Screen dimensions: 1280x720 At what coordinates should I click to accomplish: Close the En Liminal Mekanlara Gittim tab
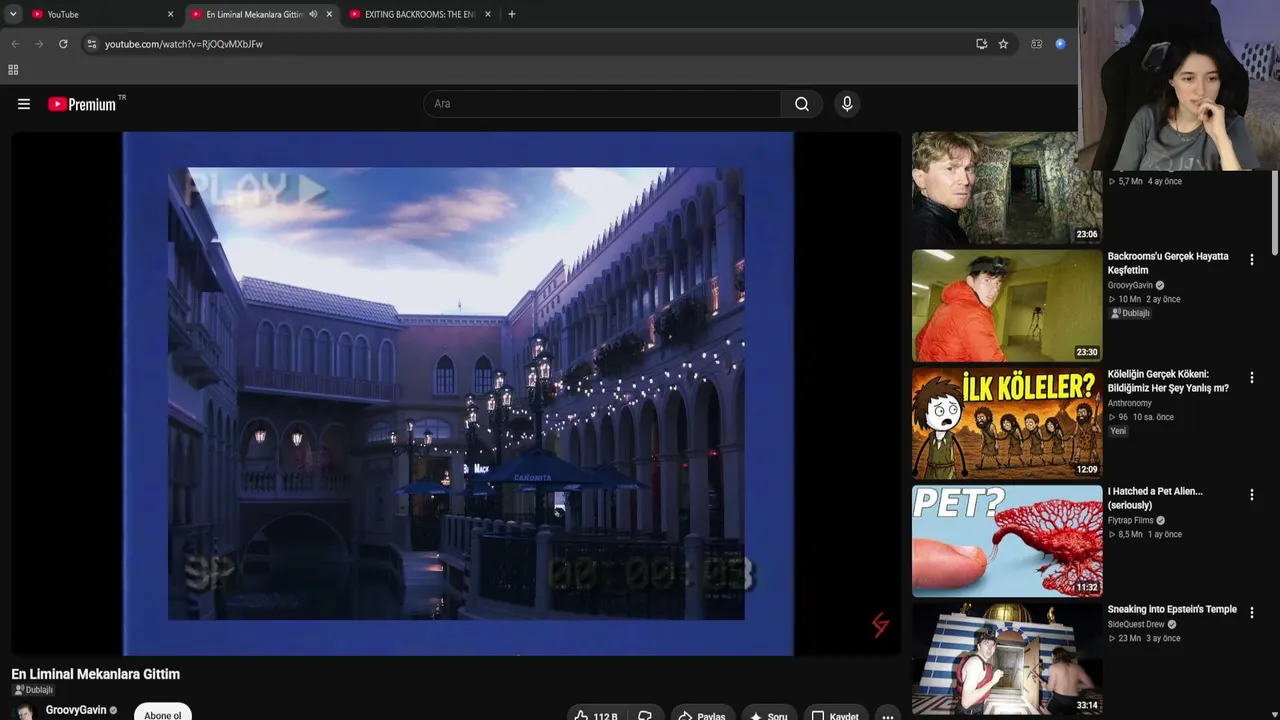pyautogui.click(x=327, y=14)
